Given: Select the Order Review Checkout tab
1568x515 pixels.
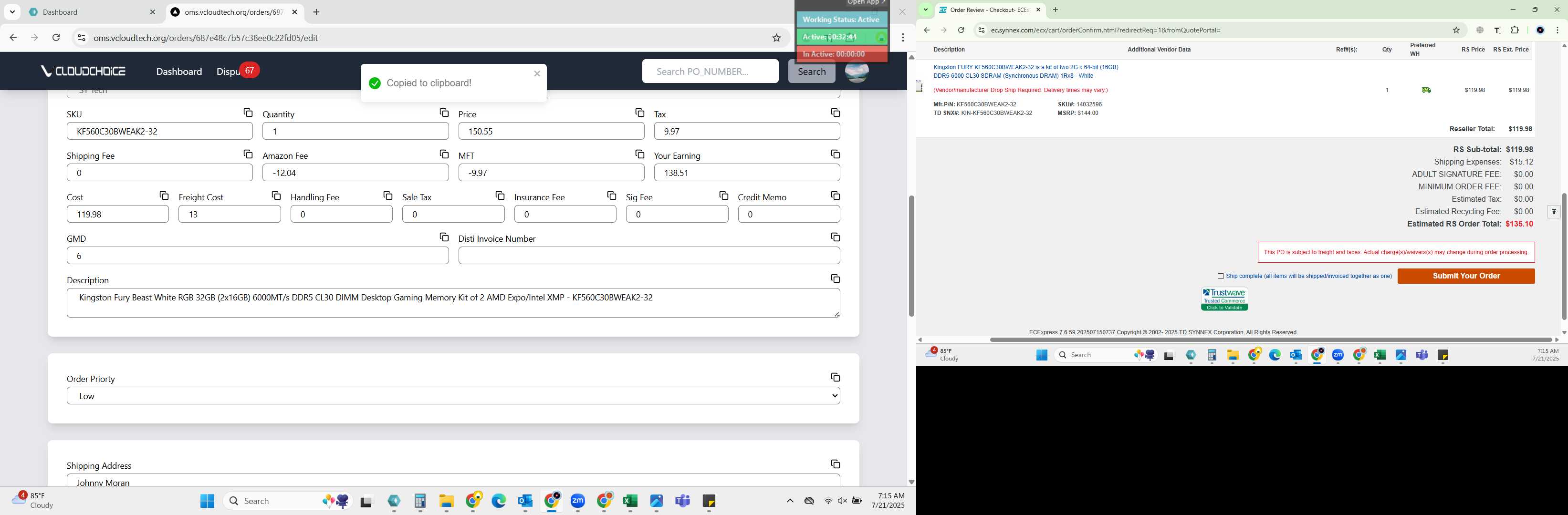Looking at the screenshot, I should click(x=989, y=10).
